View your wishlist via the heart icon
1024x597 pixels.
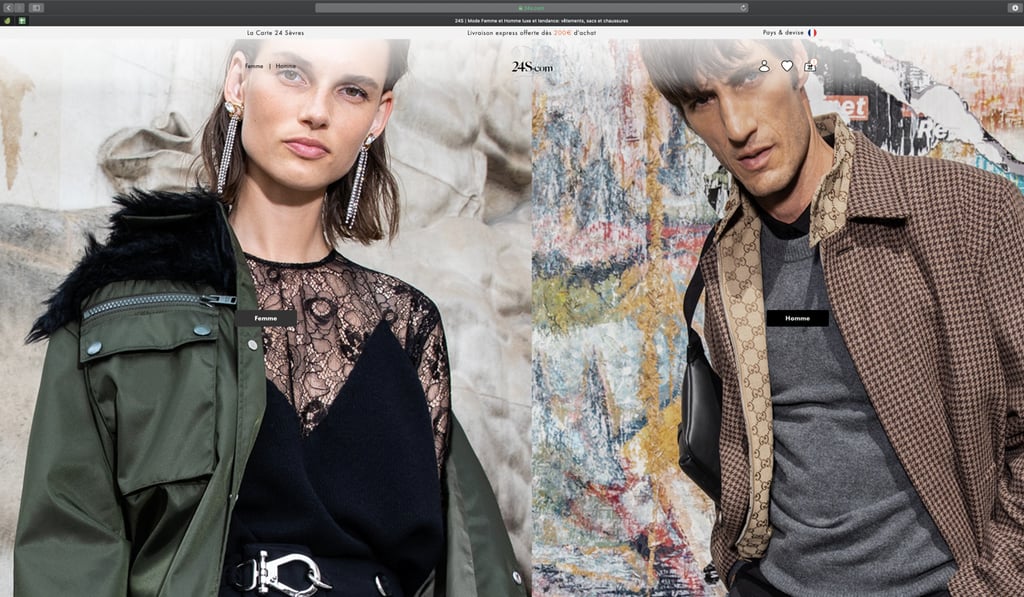point(788,66)
